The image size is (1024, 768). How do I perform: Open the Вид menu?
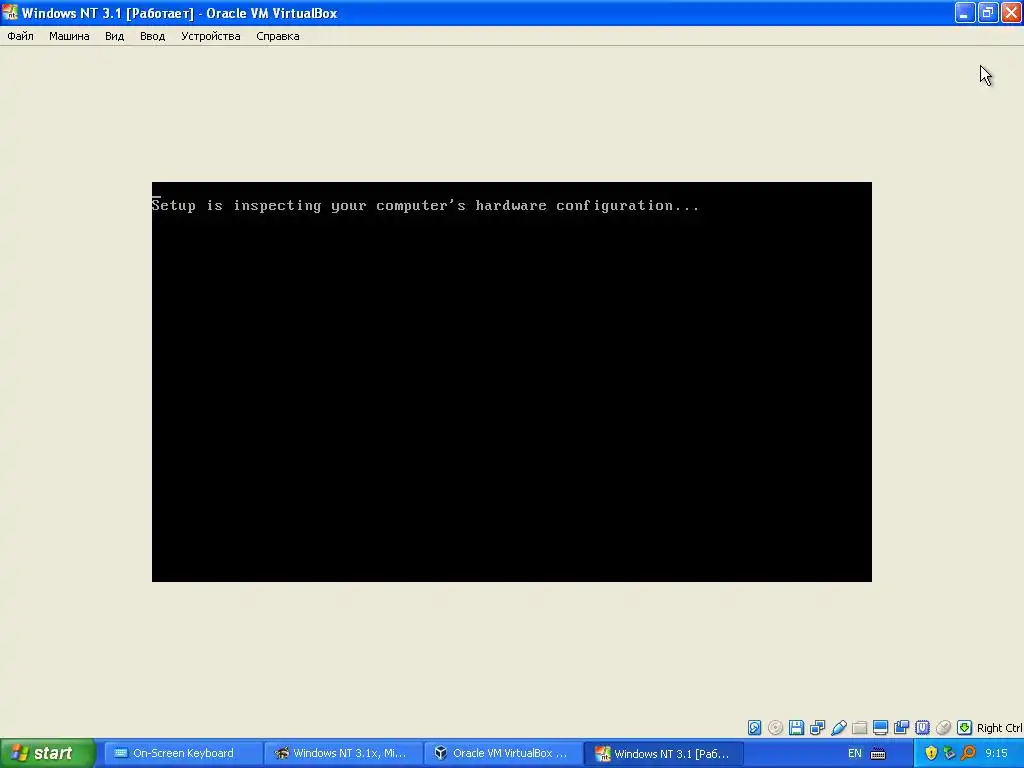[x=114, y=36]
